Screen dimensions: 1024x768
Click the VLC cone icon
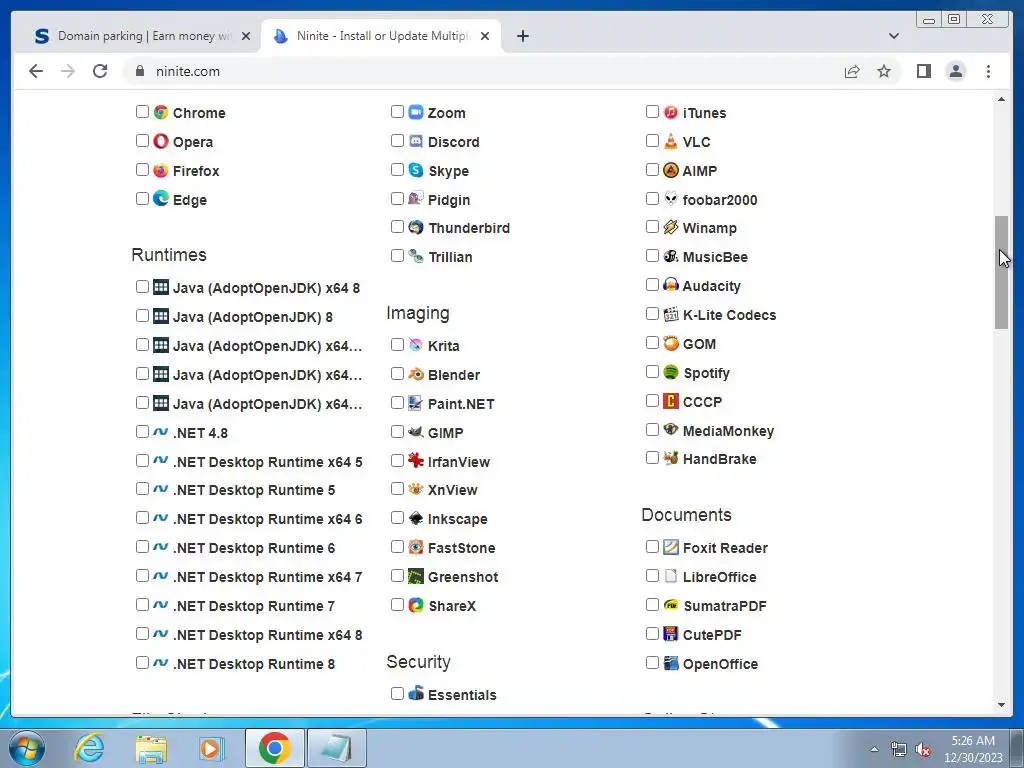[671, 140]
